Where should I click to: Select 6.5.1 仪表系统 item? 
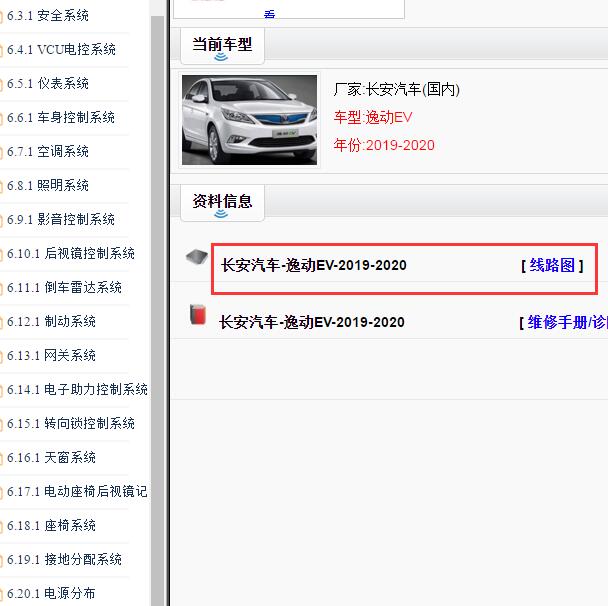point(48,83)
